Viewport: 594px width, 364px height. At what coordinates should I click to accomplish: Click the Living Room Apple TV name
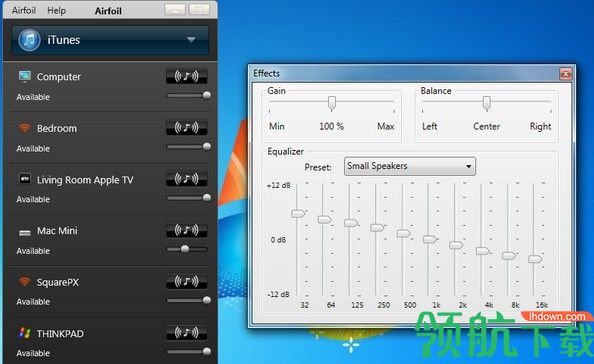tap(85, 180)
